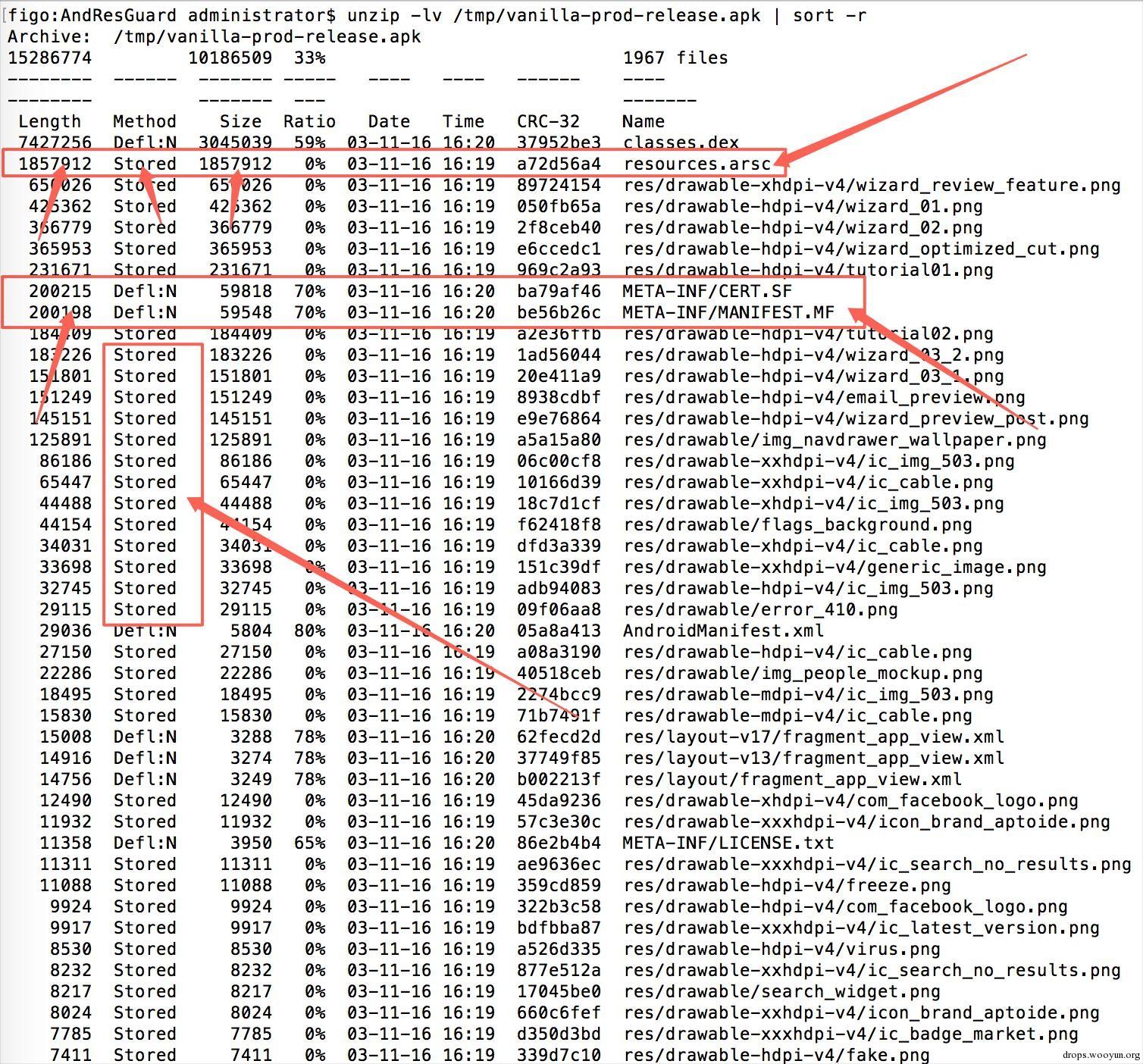This screenshot has width=1143, height=1064.
Task: Select "res/drawable/img_navdrawer_wallpaper.png" path
Action: pos(835,440)
